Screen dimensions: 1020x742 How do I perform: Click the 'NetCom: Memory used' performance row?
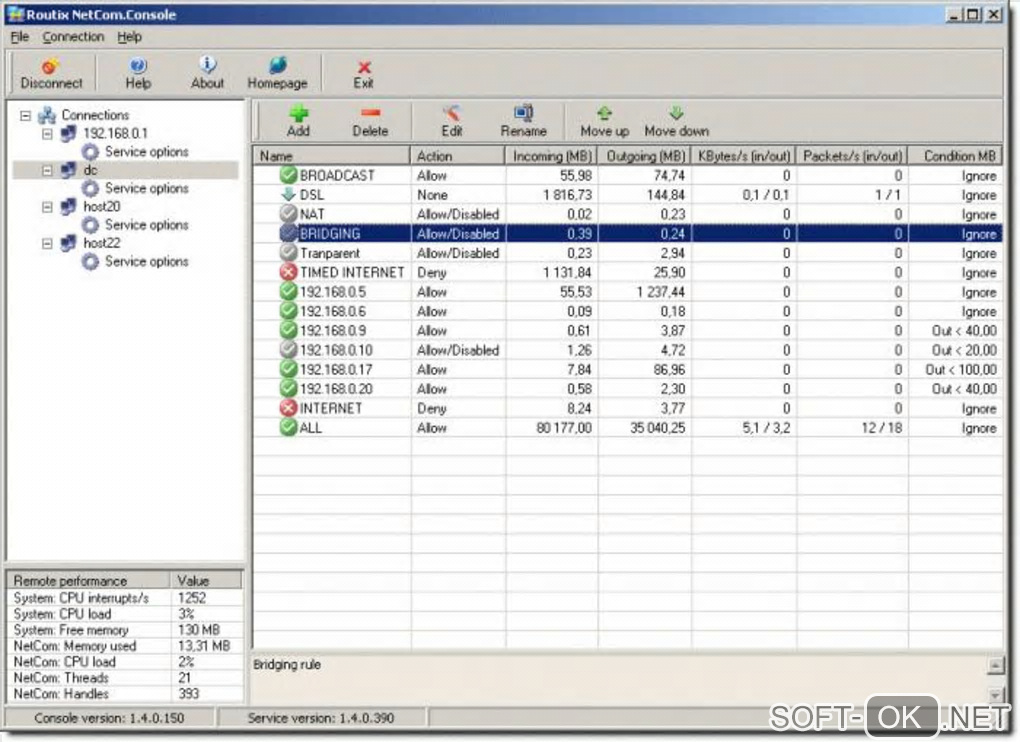pos(124,646)
